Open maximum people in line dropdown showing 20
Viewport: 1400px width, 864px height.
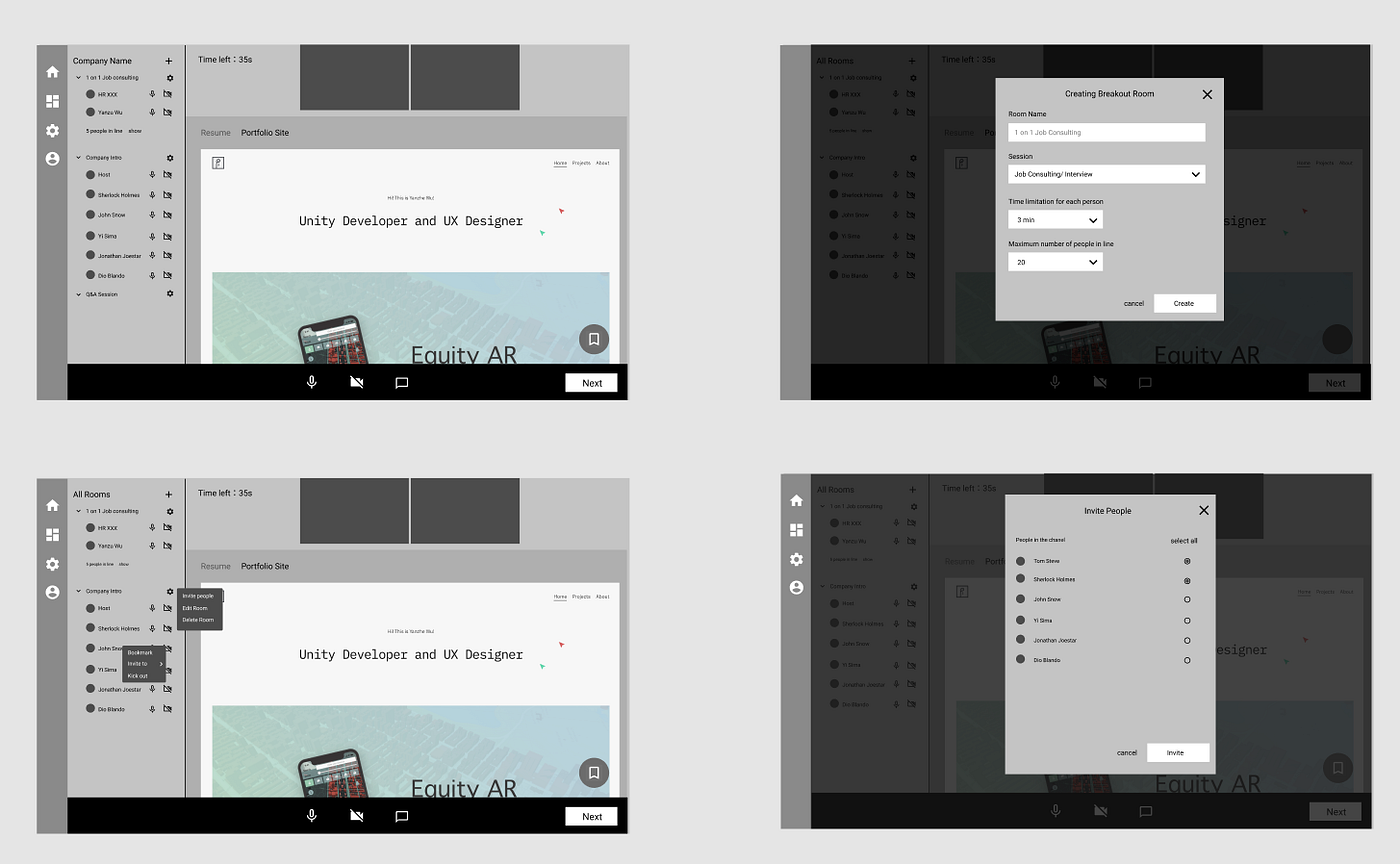(1055, 262)
